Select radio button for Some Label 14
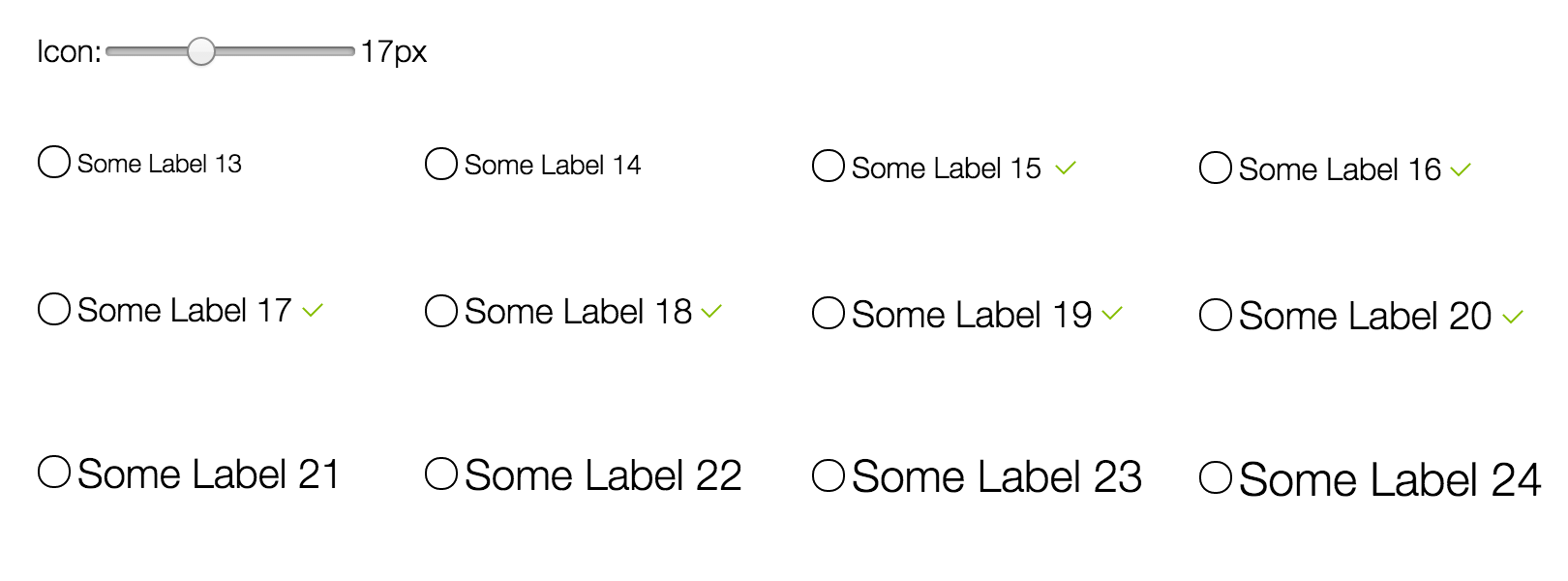This screenshot has height=581, width=1568. pyautogui.click(x=441, y=164)
